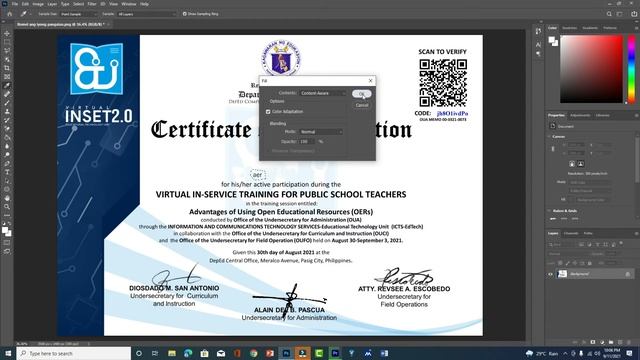
Task: Click the Home icon in options bar
Action: pos(9,14)
